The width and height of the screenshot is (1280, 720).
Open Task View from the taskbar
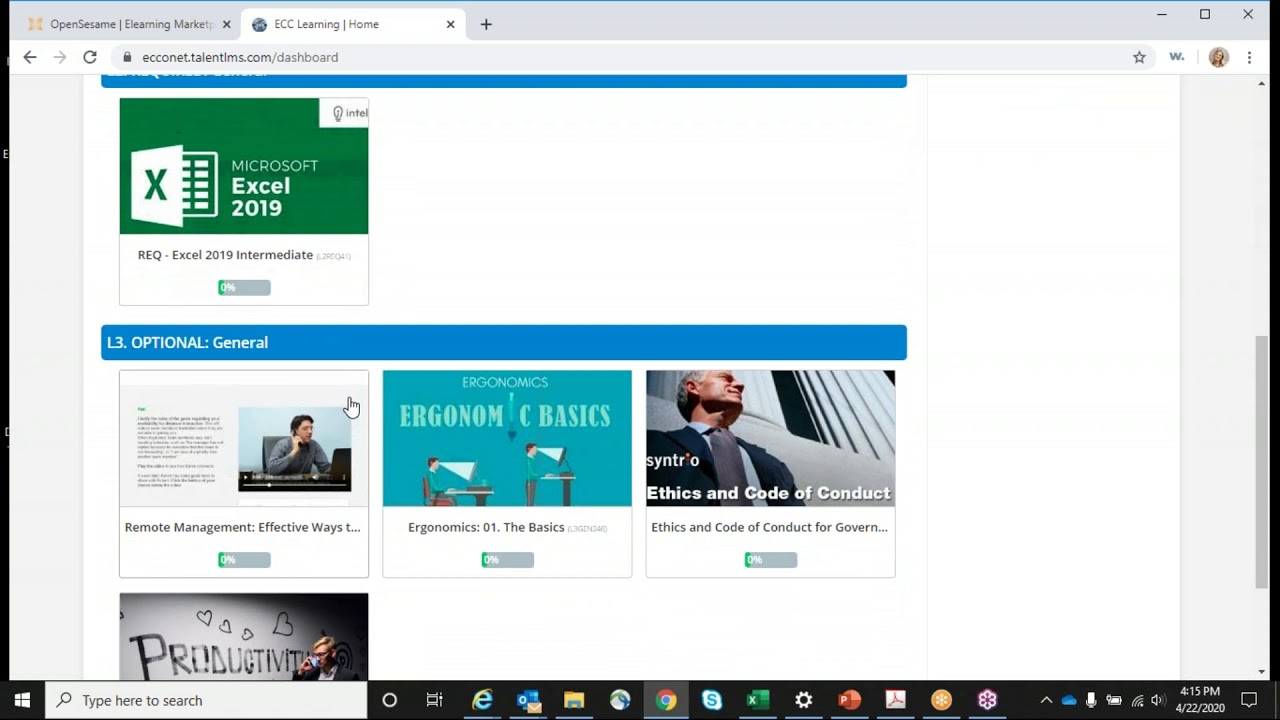(434, 700)
